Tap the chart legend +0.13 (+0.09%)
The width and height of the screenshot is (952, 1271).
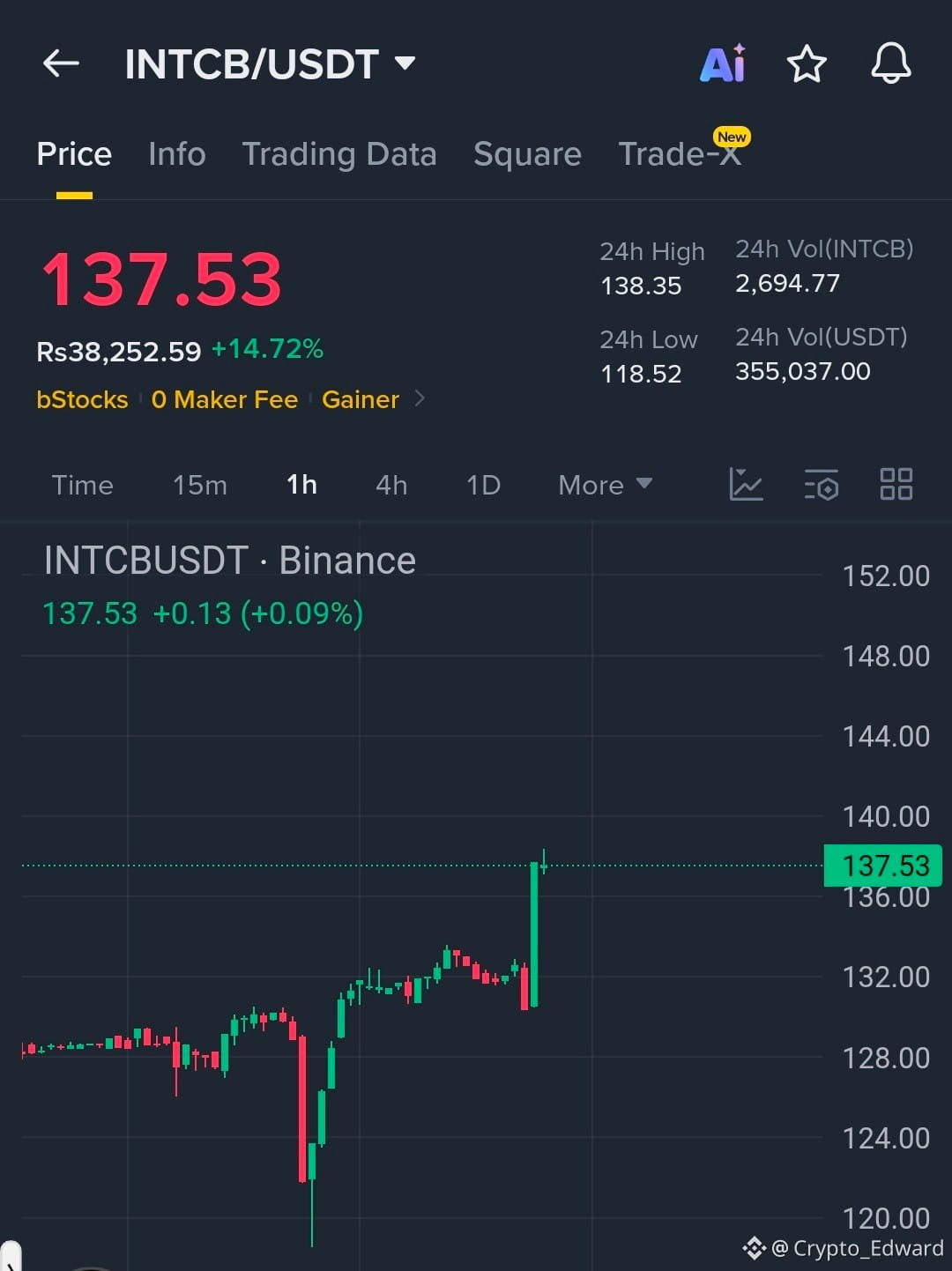[258, 613]
